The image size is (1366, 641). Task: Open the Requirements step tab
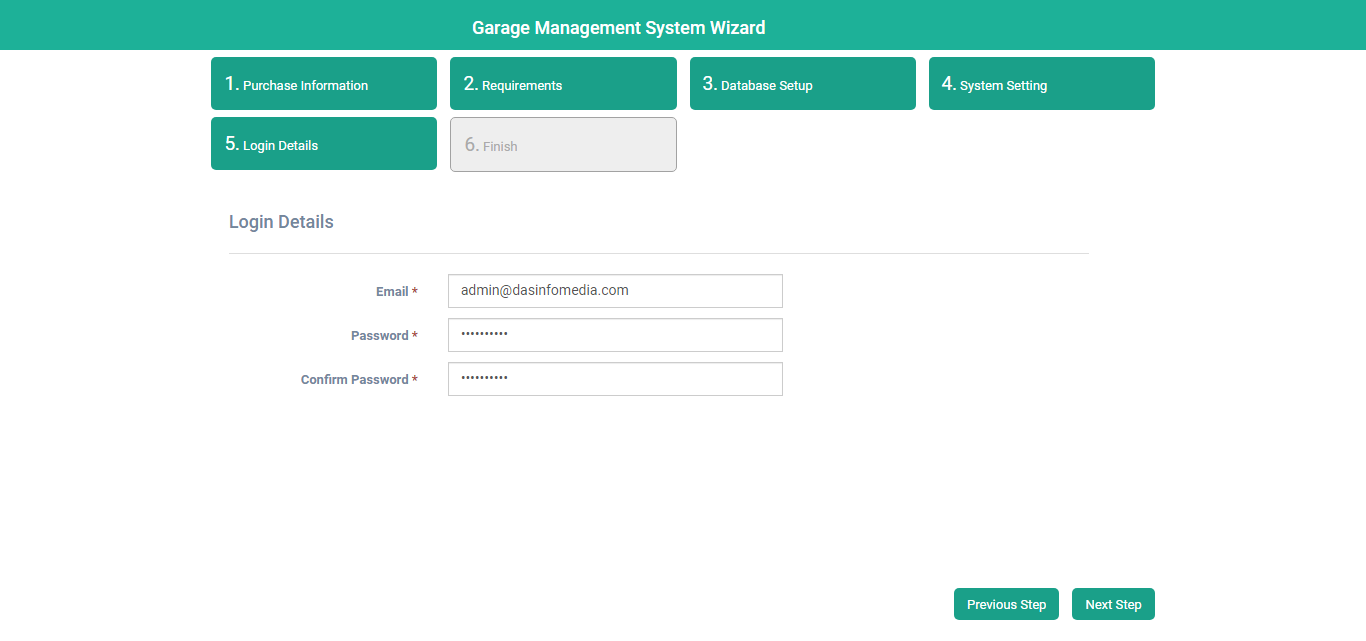[x=562, y=84]
